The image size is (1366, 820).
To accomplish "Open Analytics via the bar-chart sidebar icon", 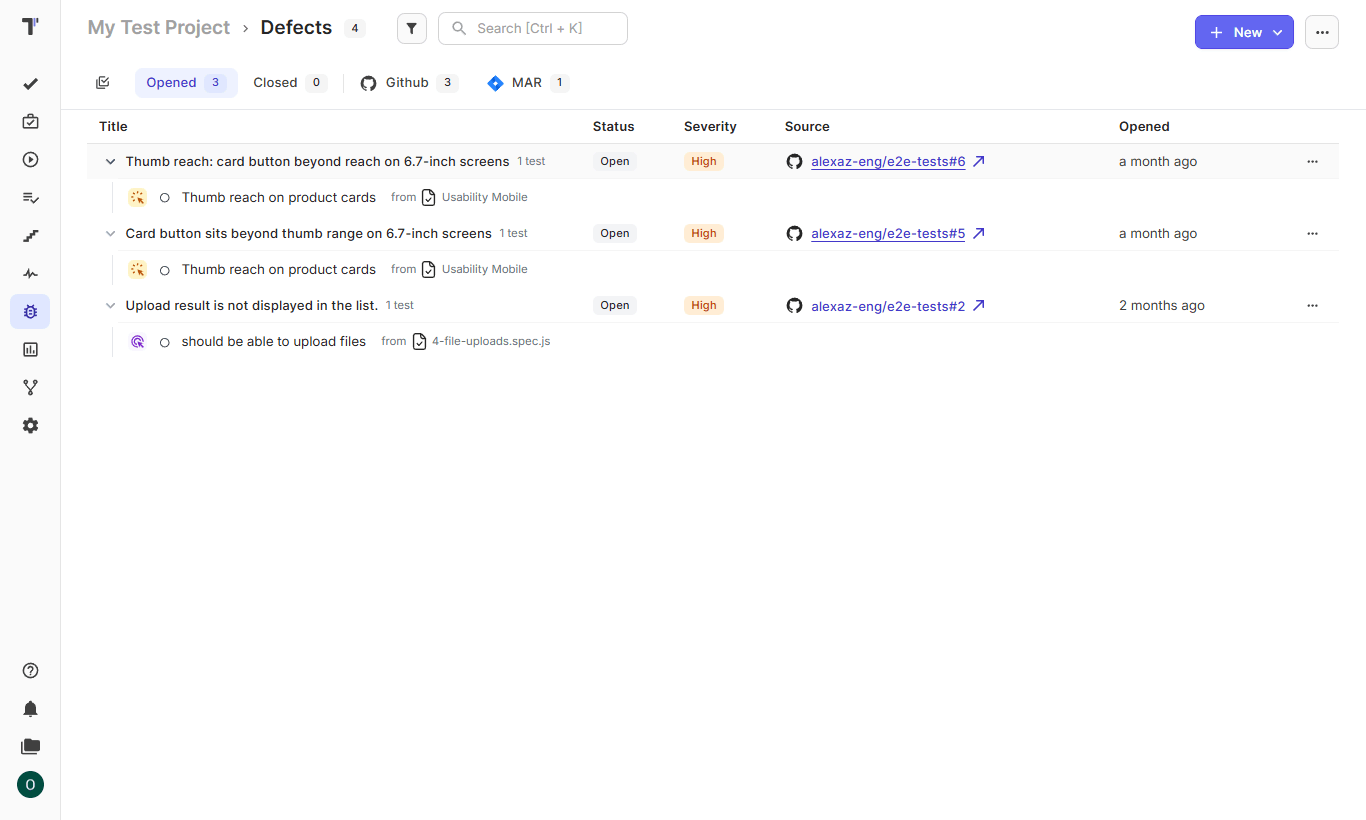I will coord(30,350).
